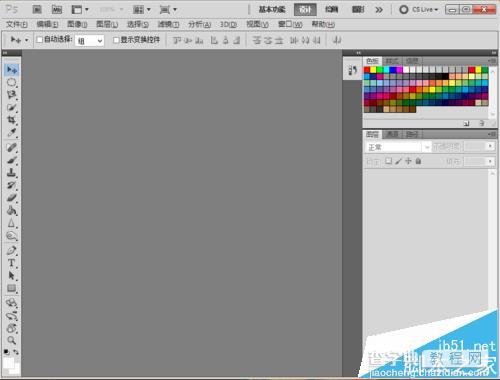Select the Zoom tool
The width and height of the screenshot is (500, 380).
(12, 340)
